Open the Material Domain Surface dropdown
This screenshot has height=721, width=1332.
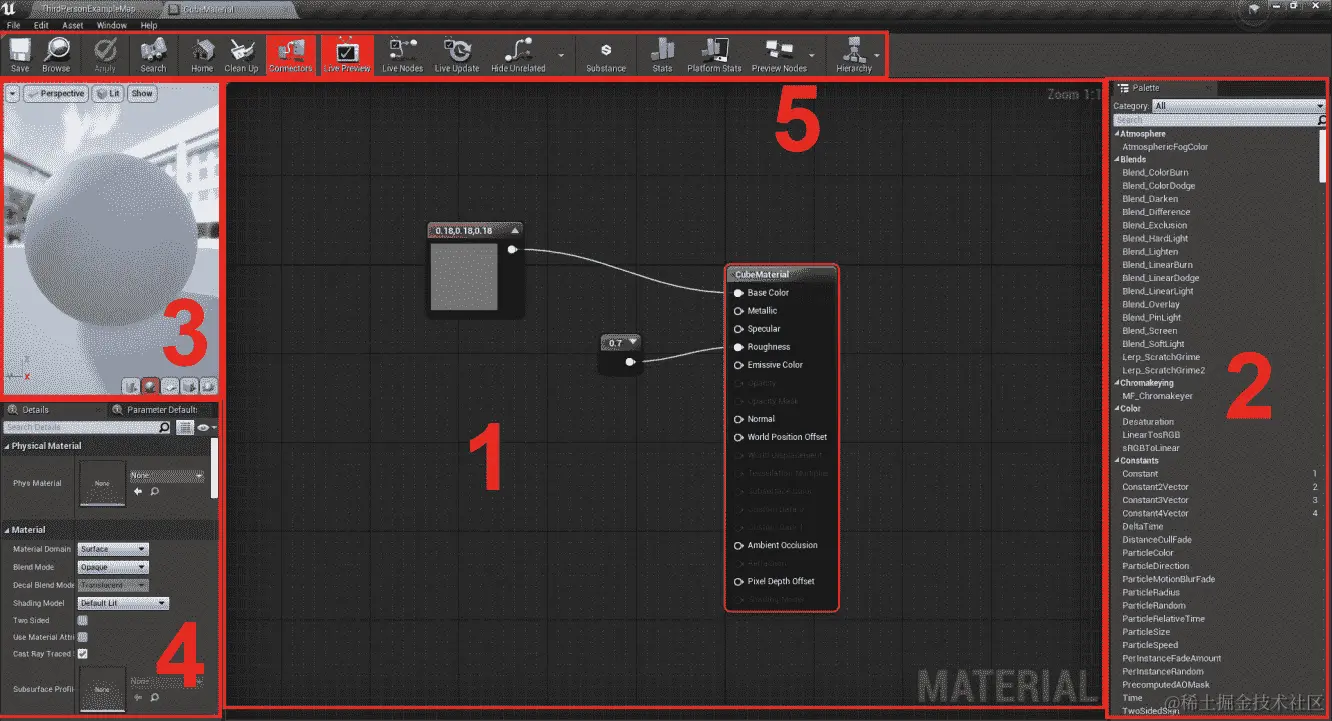(113, 549)
